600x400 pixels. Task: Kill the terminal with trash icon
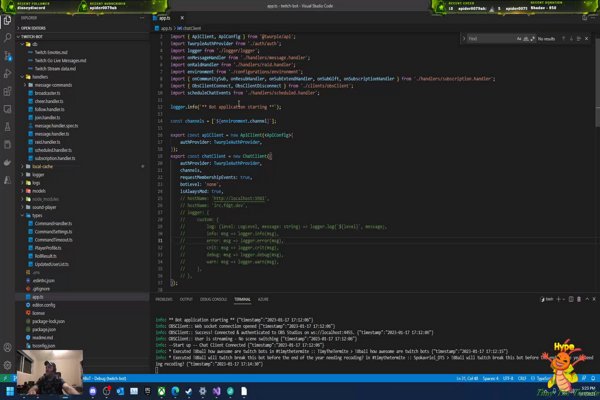pos(579,299)
